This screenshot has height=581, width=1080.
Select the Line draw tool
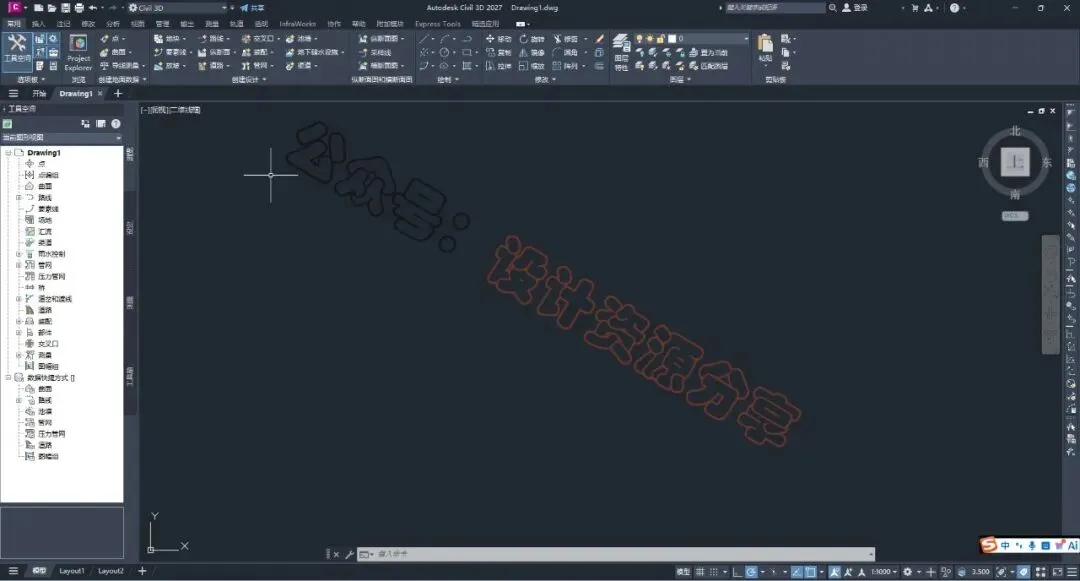click(x=424, y=39)
